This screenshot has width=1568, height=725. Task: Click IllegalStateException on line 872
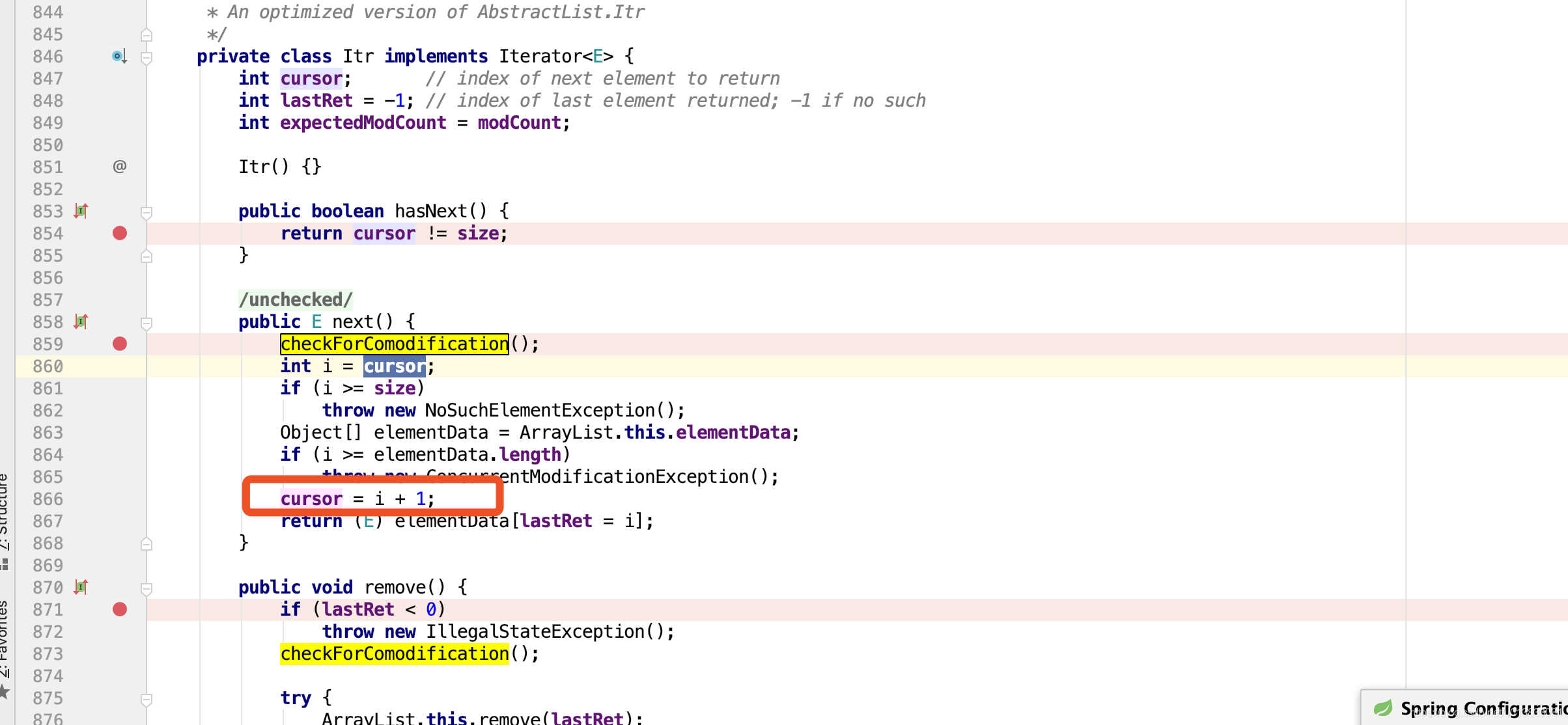point(535,632)
